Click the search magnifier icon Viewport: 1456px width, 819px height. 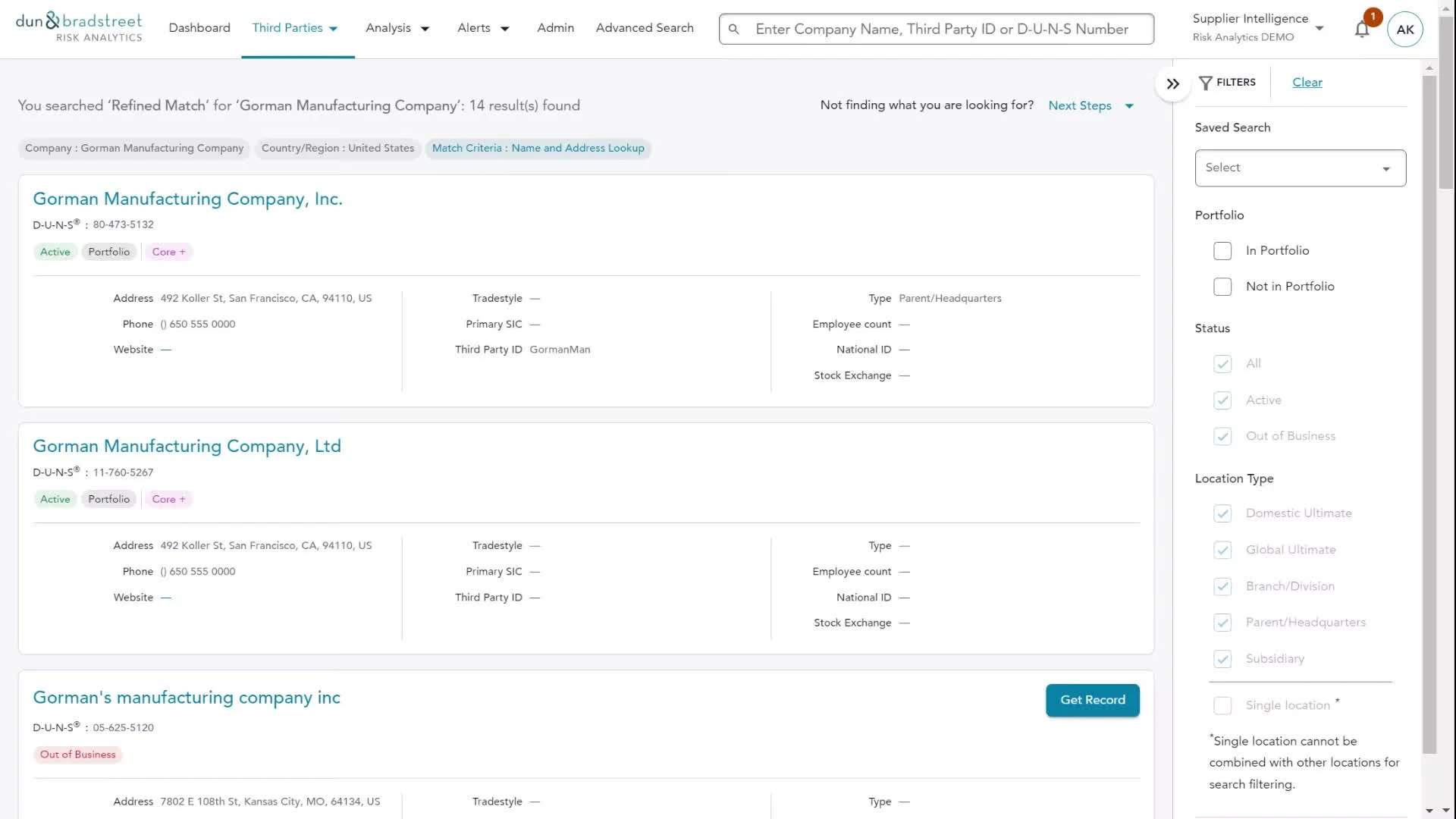pos(733,29)
